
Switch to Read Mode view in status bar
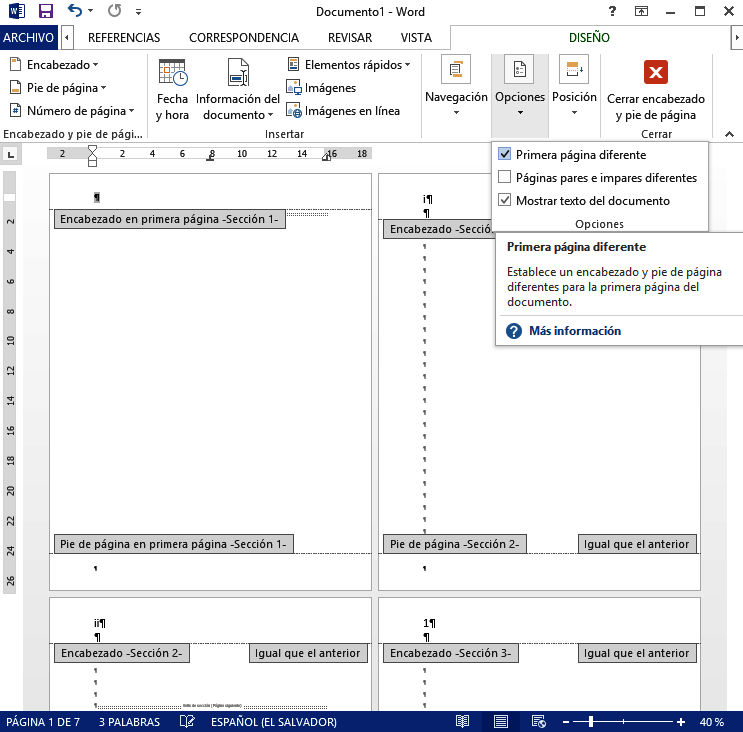tap(462, 722)
